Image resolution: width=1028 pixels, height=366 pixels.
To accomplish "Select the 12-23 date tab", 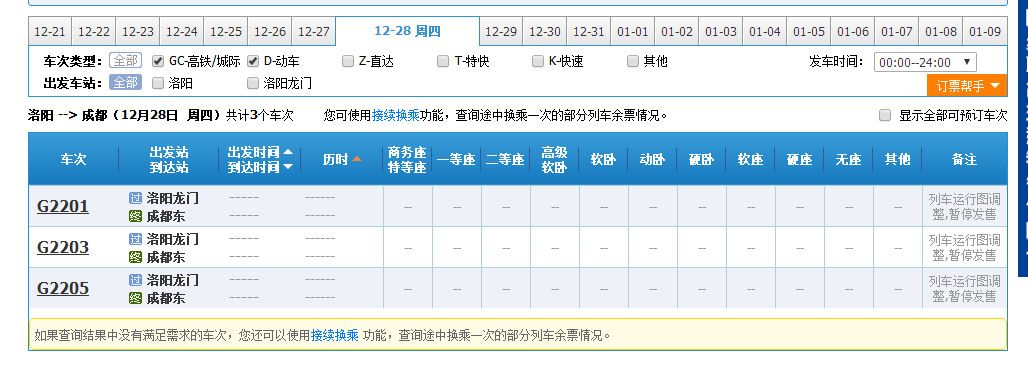I will [138, 31].
